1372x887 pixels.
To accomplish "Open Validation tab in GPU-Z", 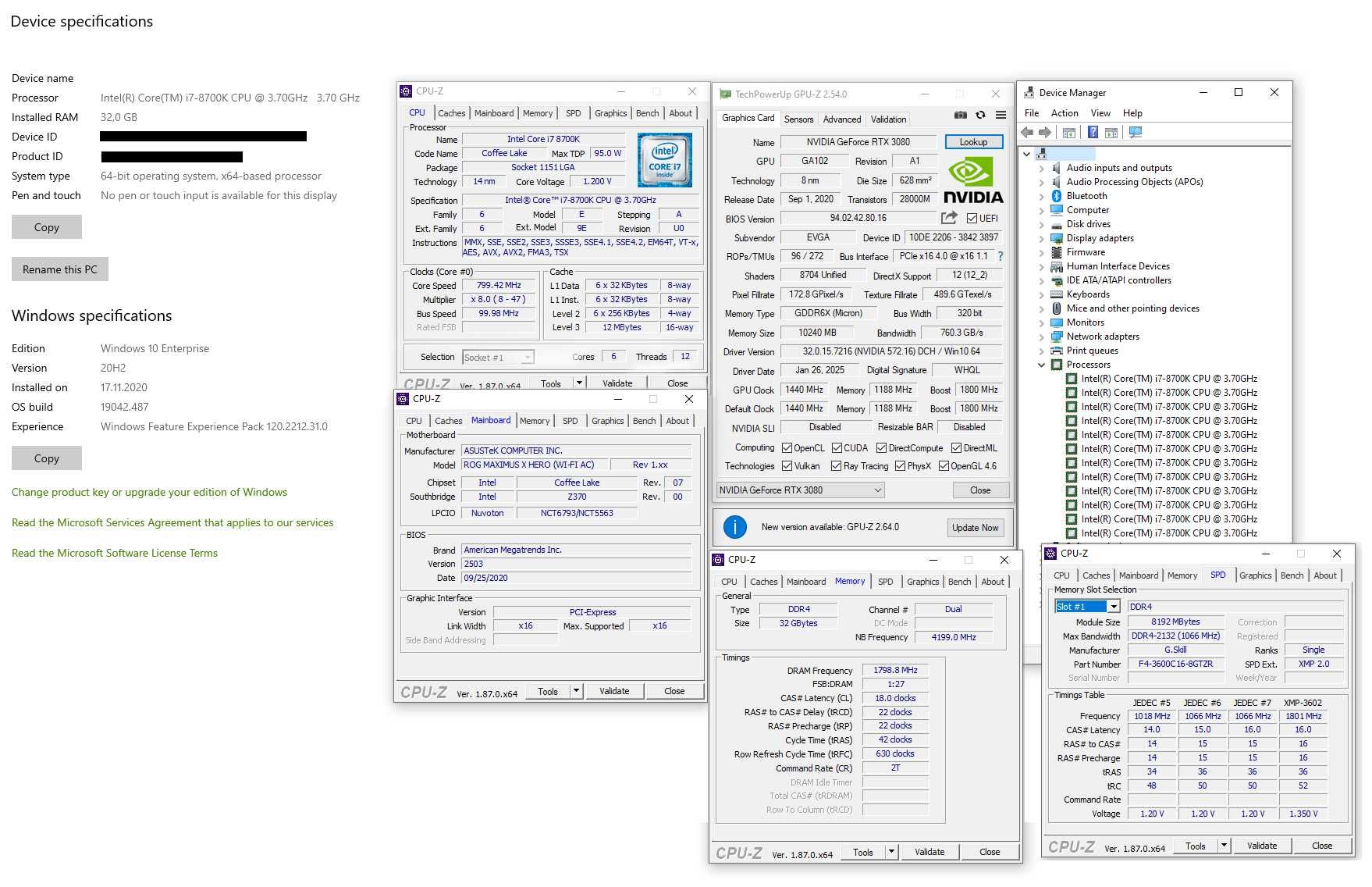I will click(x=888, y=119).
